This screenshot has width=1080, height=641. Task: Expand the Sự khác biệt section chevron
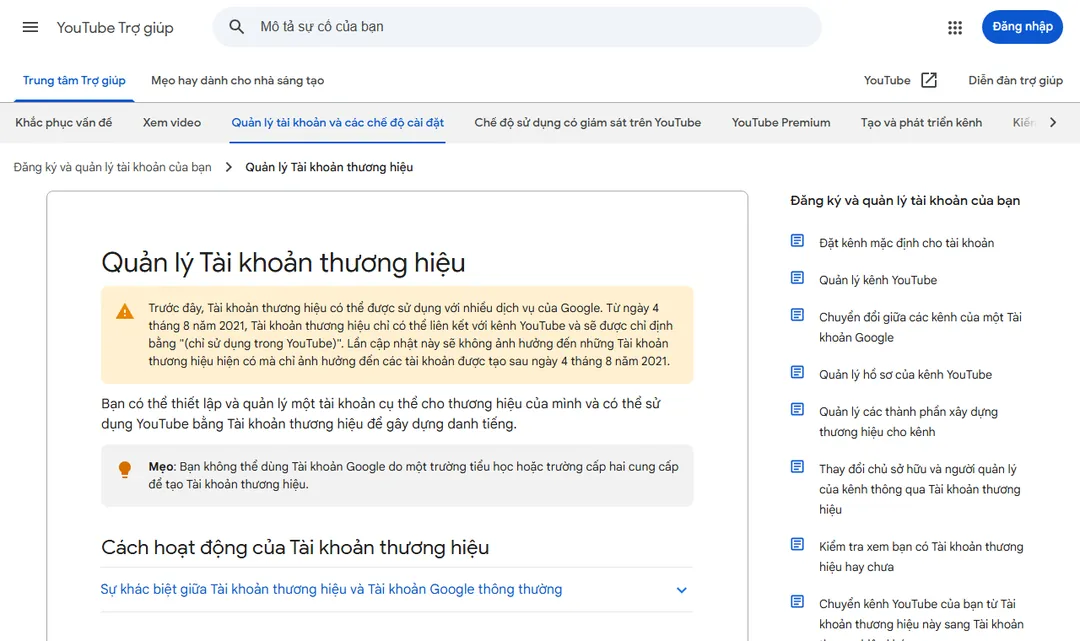[x=681, y=590]
